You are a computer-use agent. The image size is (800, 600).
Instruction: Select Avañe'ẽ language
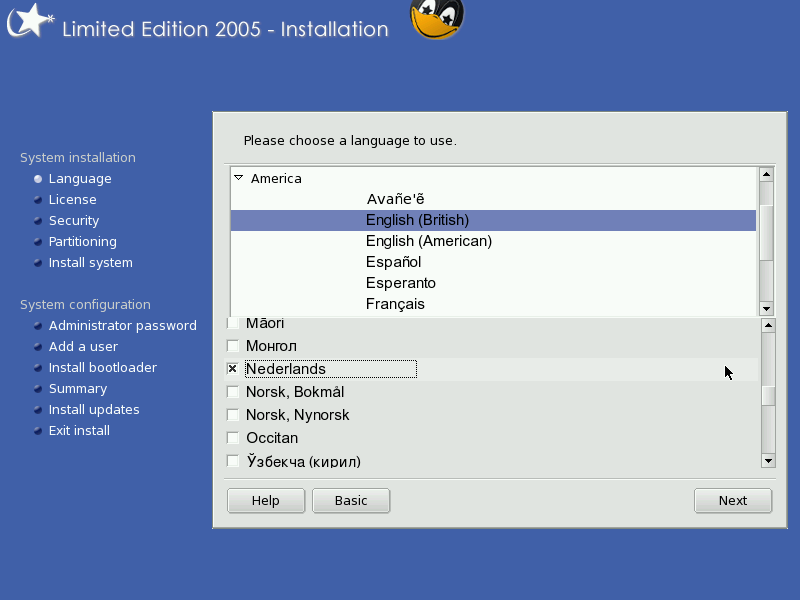(493, 199)
